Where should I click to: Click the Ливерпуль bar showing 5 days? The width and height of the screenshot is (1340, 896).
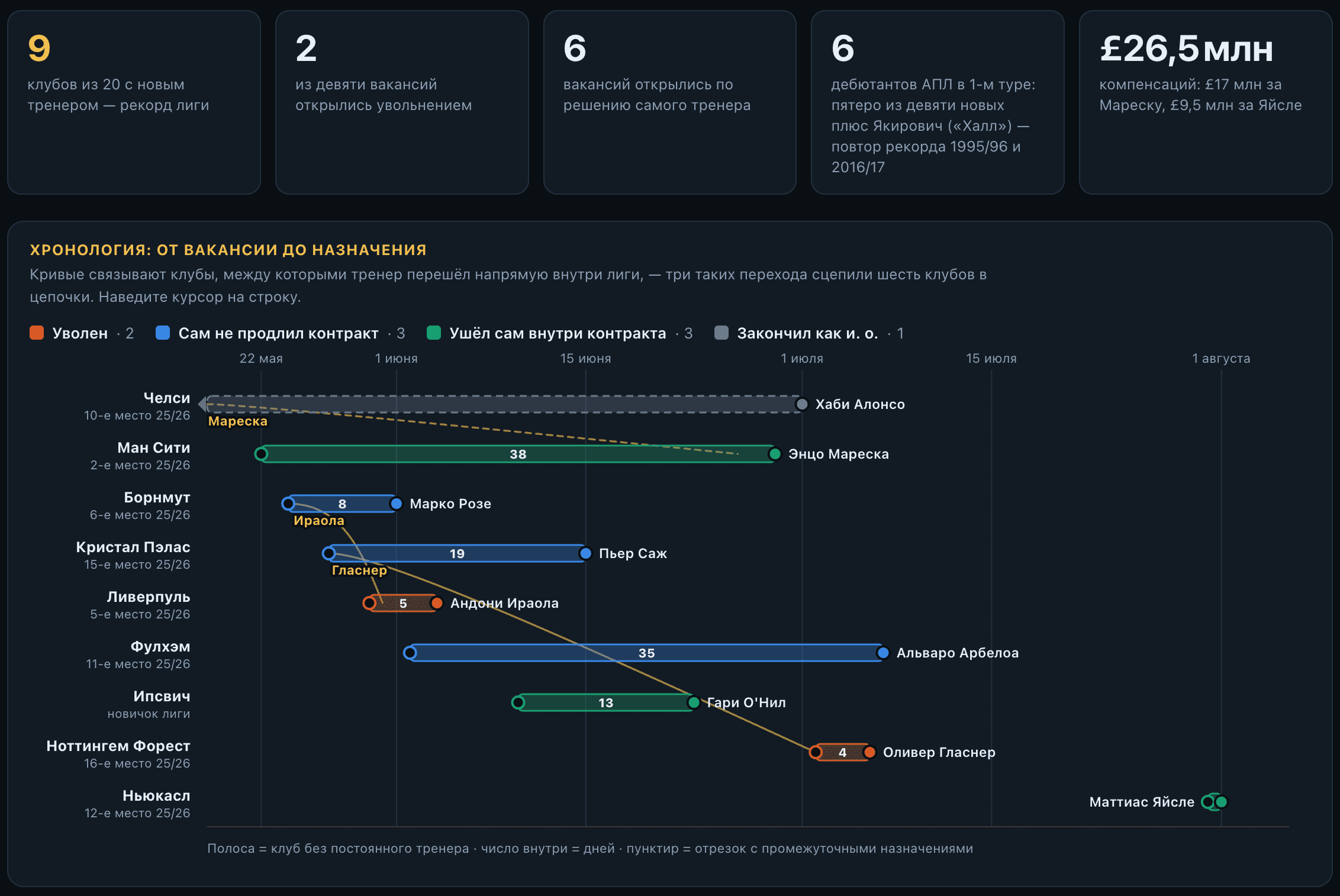(x=403, y=603)
